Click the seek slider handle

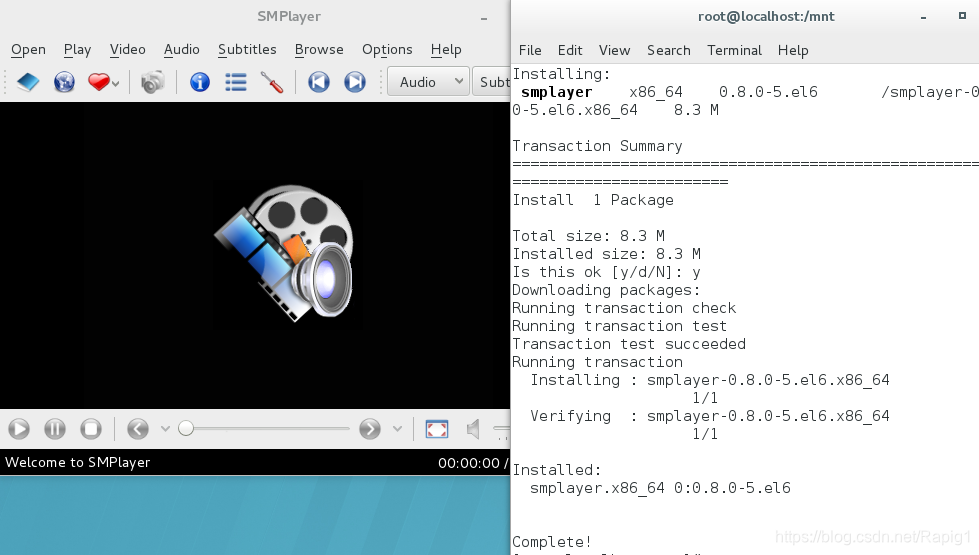point(185,428)
